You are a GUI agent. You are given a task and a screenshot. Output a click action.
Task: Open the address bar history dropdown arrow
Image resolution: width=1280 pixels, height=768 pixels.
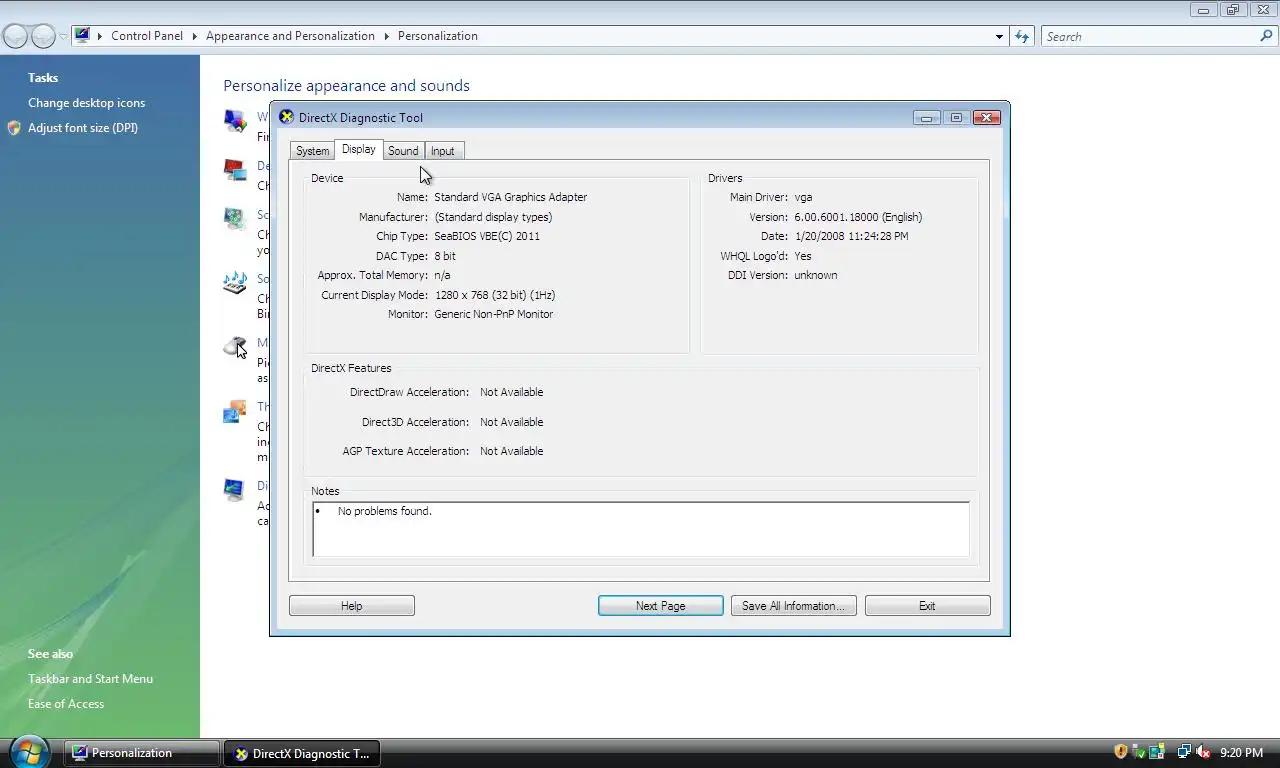[999, 36]
